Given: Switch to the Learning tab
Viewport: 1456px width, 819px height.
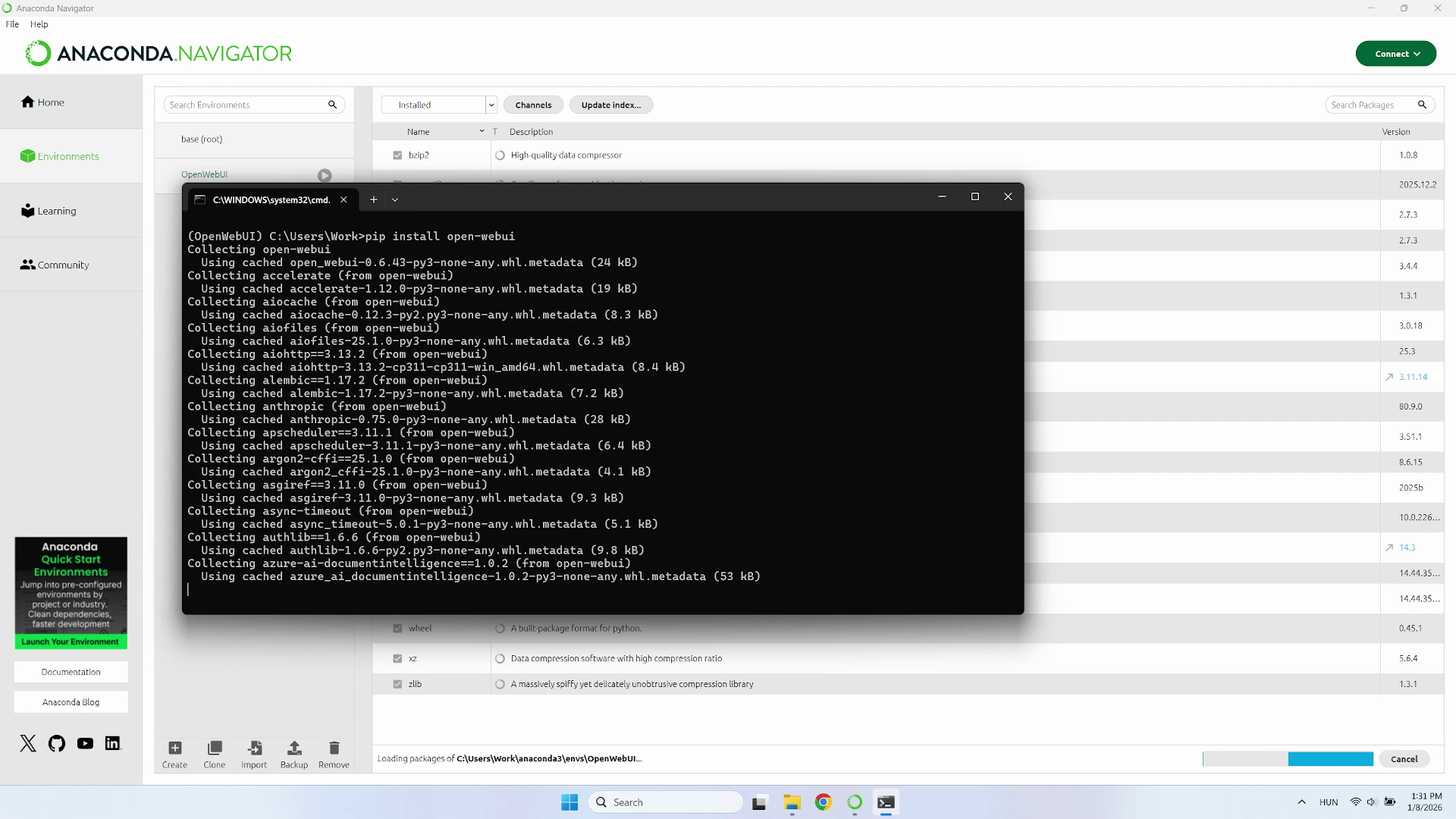Looking at the screenshot, I should (57, 212).
